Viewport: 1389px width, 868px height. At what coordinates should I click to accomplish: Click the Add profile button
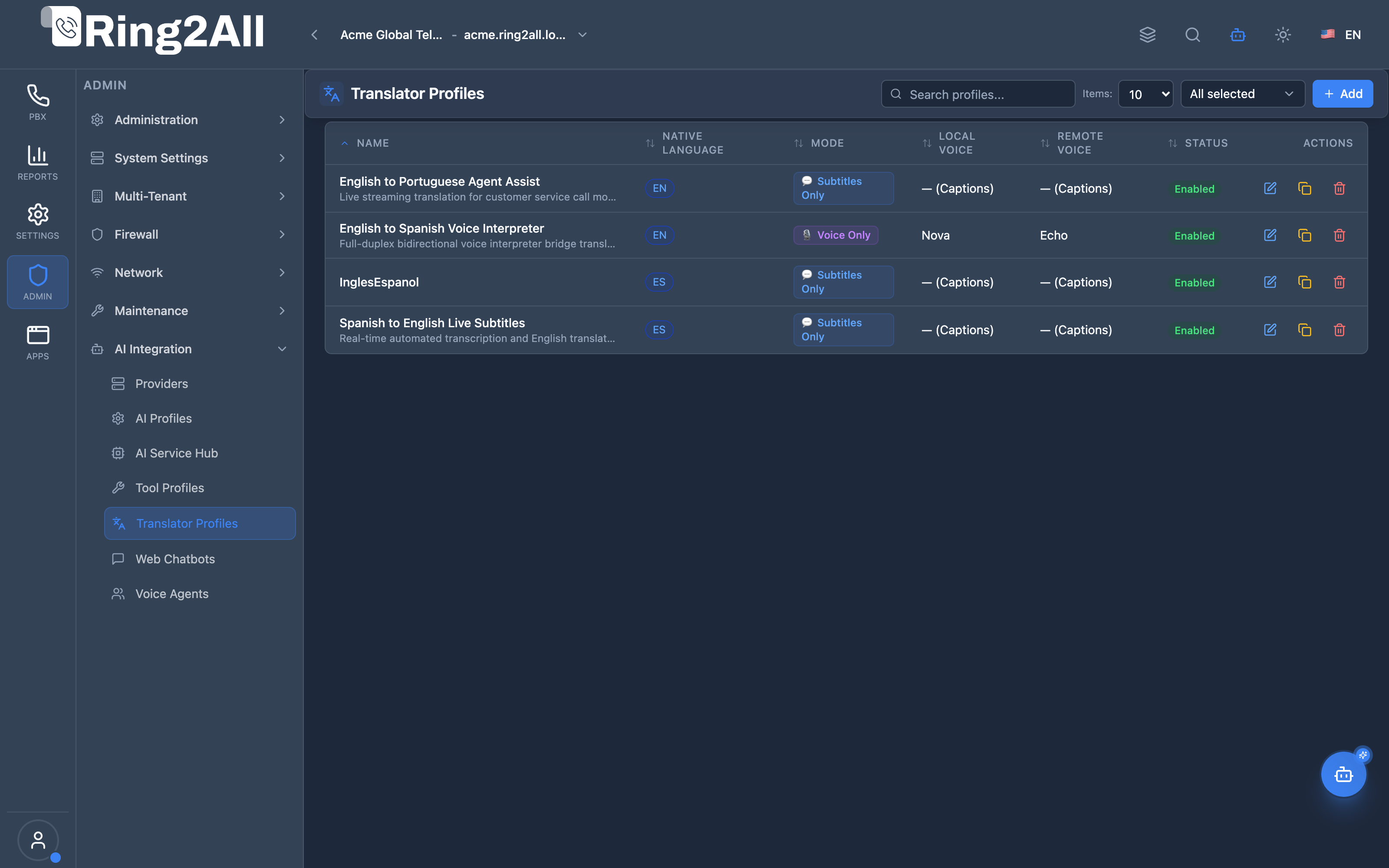pyautogui.click(x=1343, y=94)
